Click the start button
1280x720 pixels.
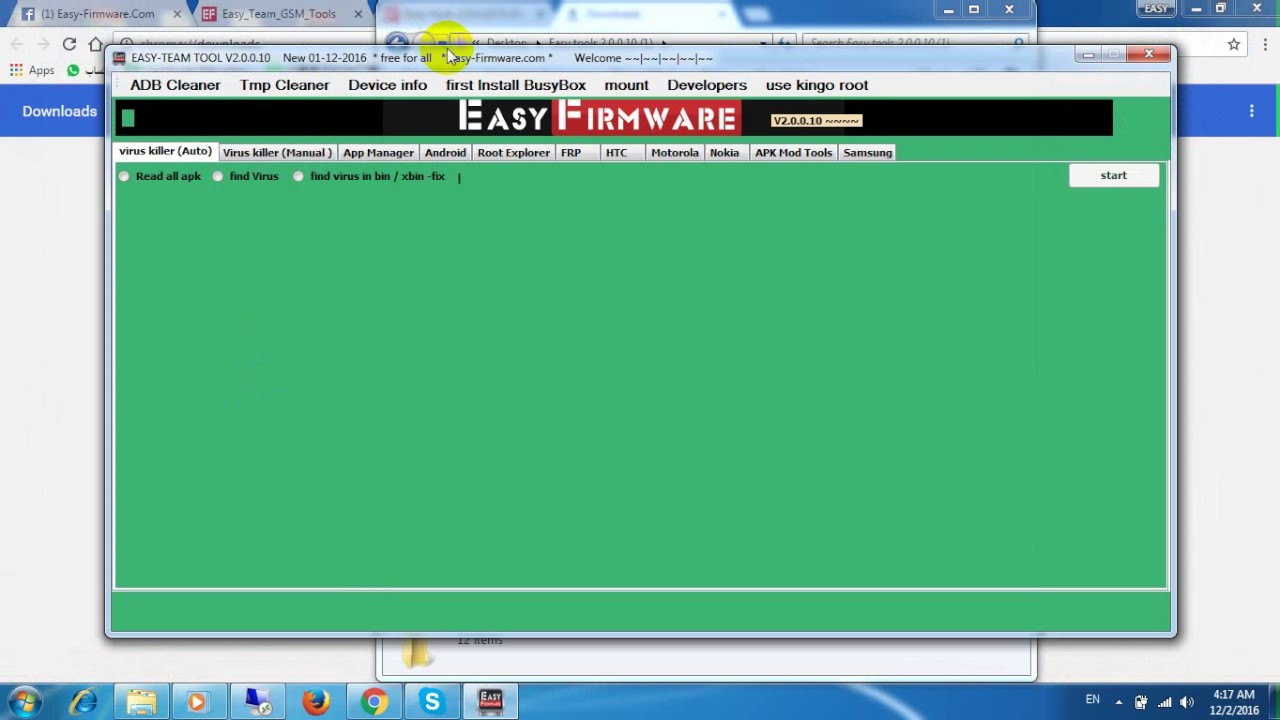coord(1113,176)
